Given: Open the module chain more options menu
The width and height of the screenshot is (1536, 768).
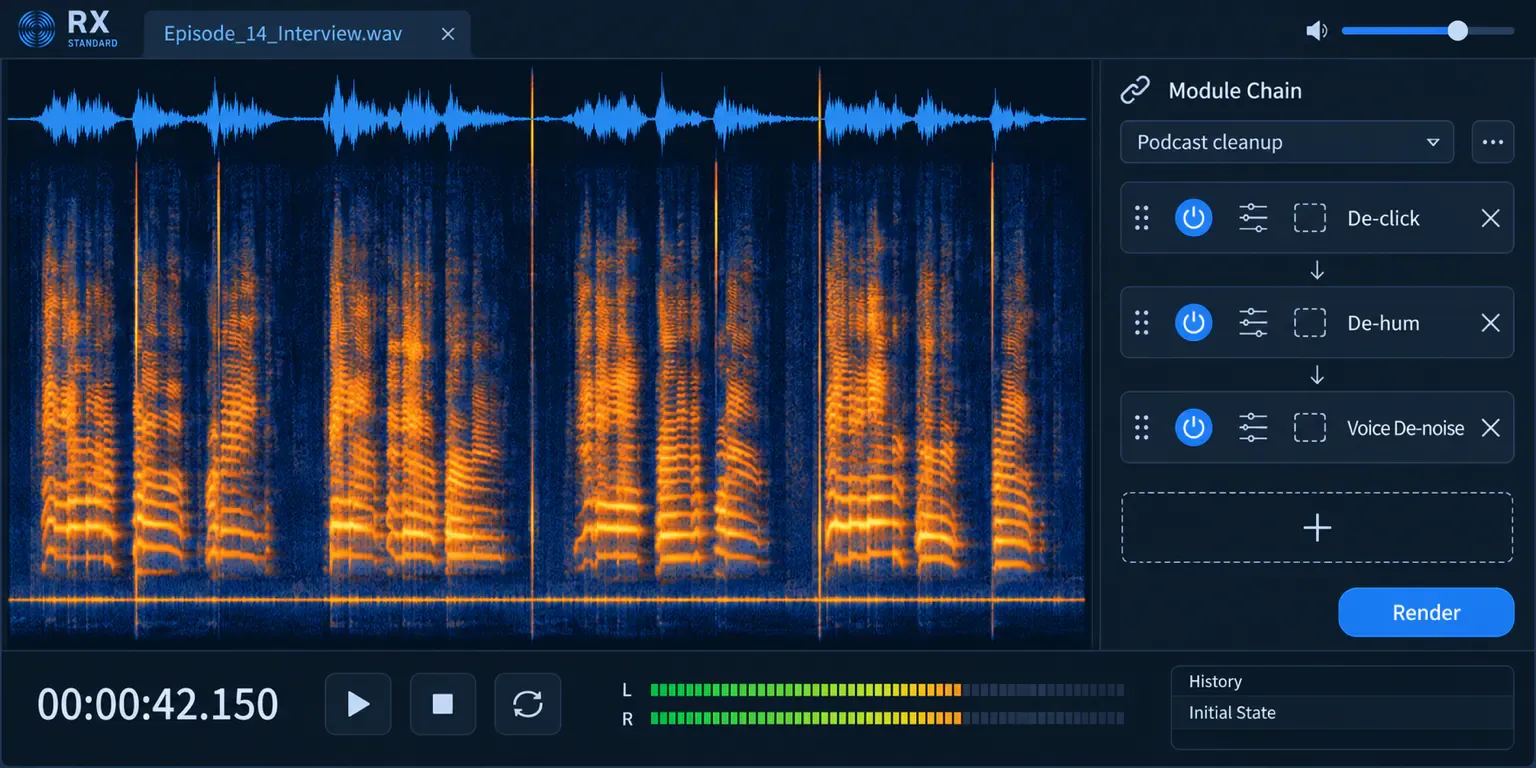Looking at the screenshot, I should (x=1493, y=142).
